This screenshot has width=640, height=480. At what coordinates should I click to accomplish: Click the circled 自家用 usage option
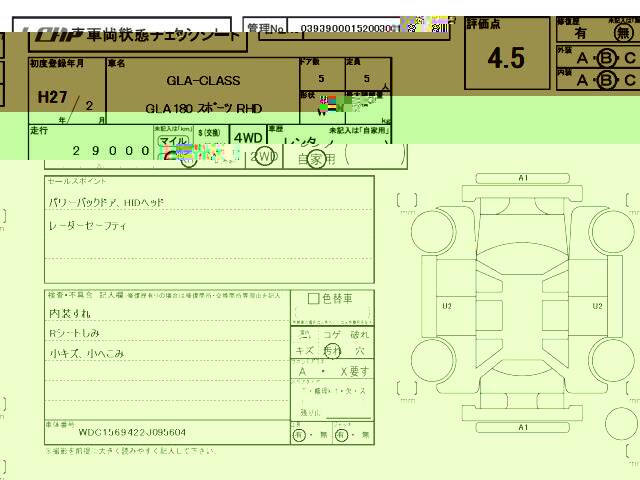pyautogui.click(x=317, y=159)
